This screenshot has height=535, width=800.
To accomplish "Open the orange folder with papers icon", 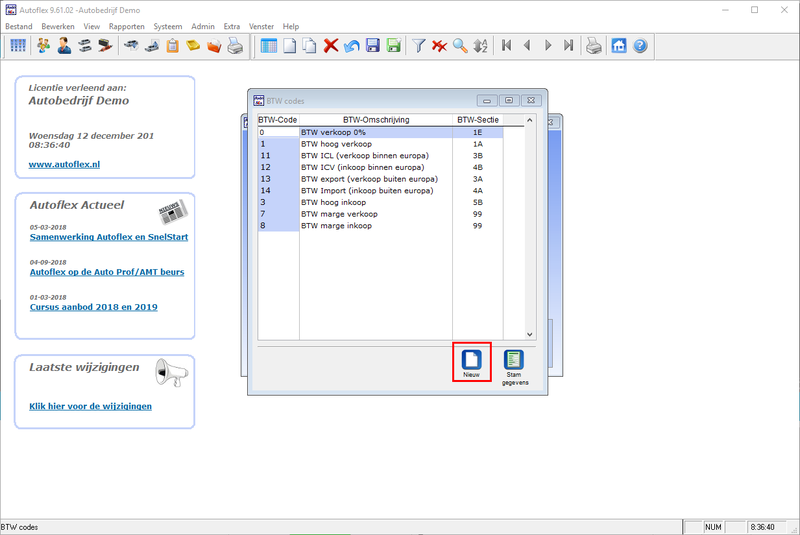I will [x=214, y=46].
